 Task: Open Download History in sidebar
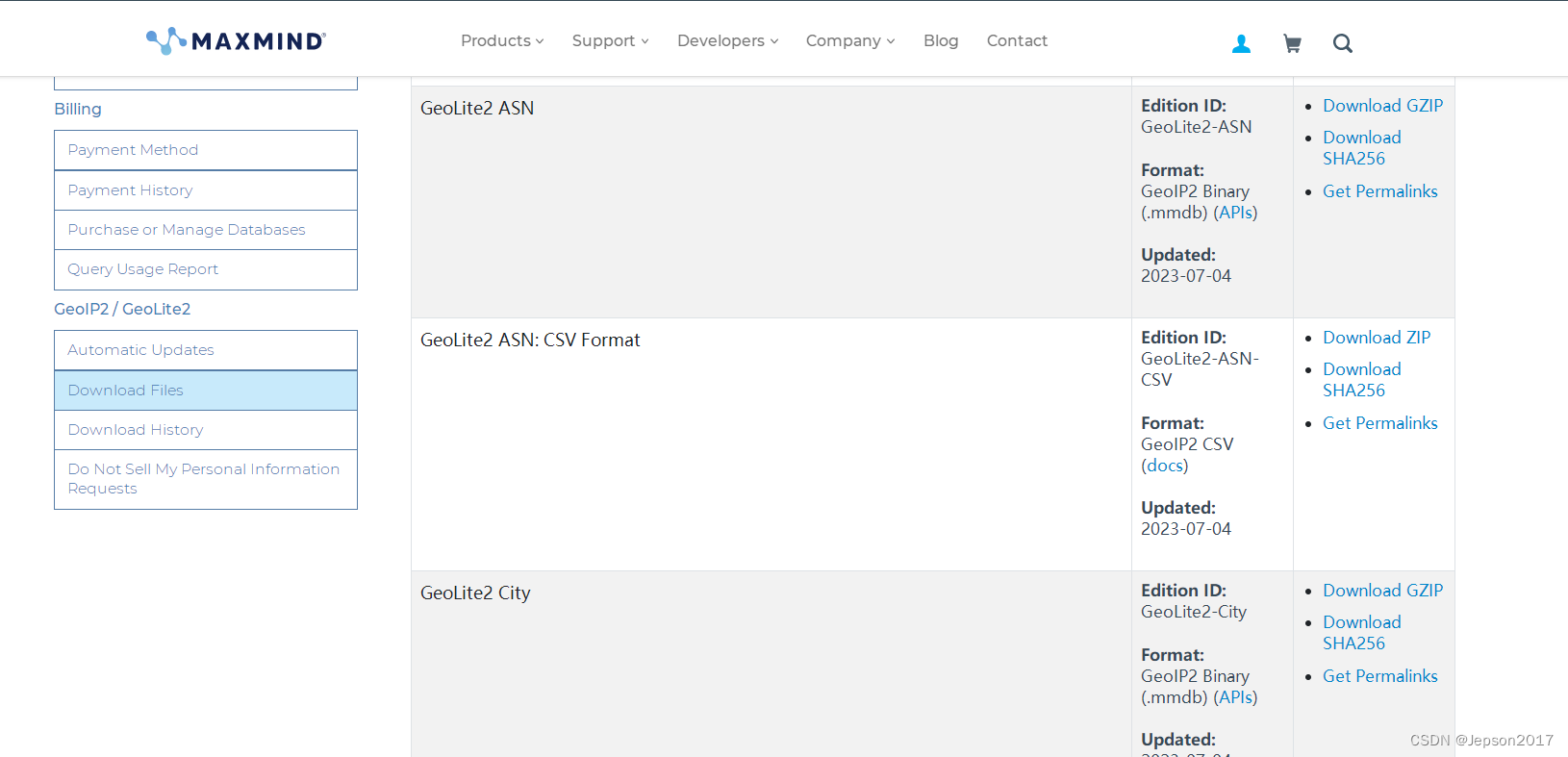[206, 430]
